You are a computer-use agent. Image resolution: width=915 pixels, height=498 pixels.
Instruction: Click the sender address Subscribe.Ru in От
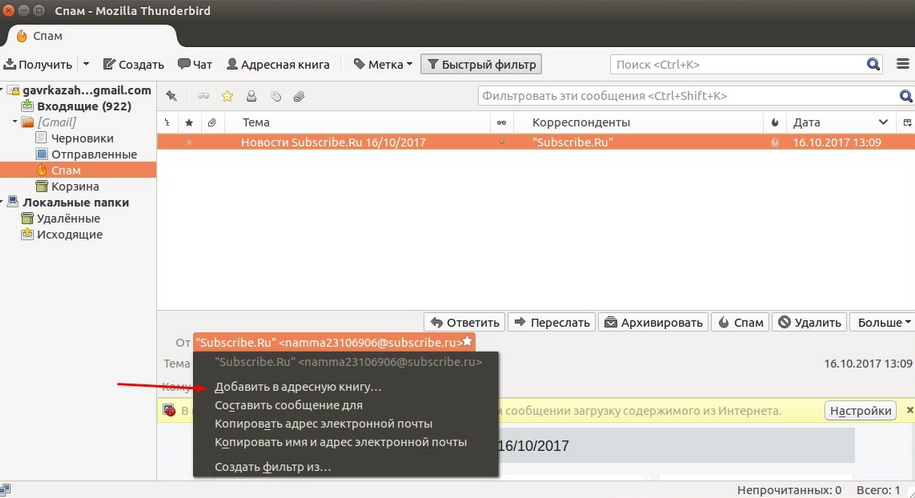coord(329,343)
